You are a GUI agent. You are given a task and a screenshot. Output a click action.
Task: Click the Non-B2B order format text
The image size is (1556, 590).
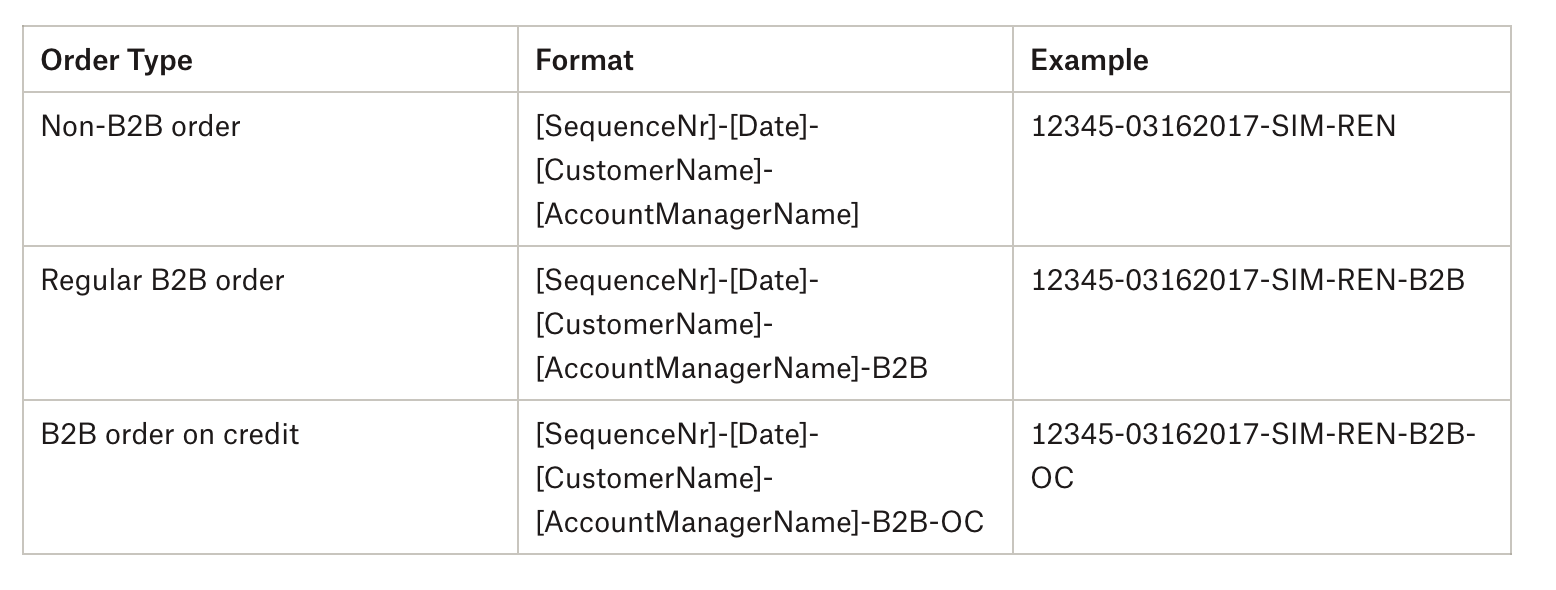pos(697,170)
